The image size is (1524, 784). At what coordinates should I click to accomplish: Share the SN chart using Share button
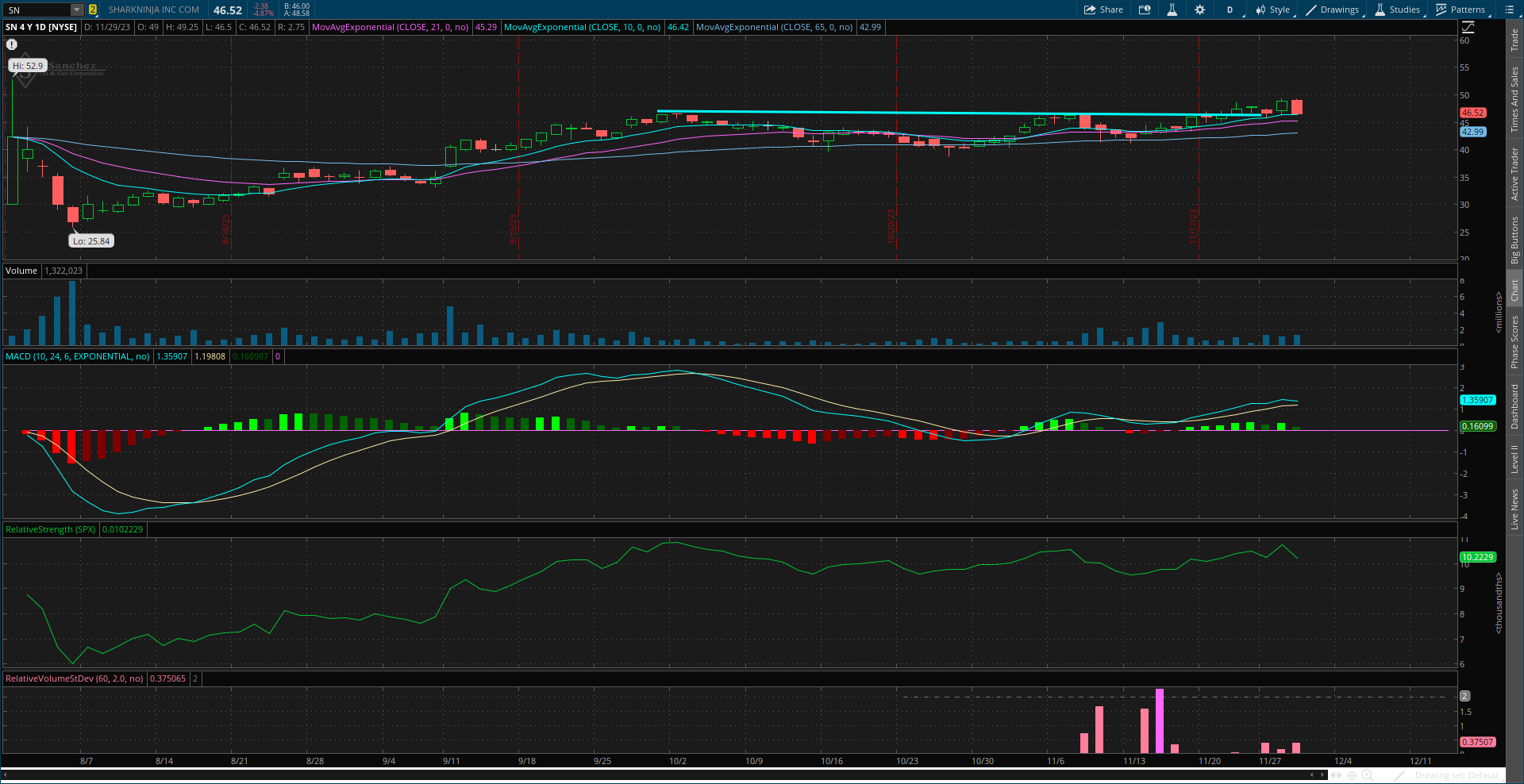(1103, 10)
